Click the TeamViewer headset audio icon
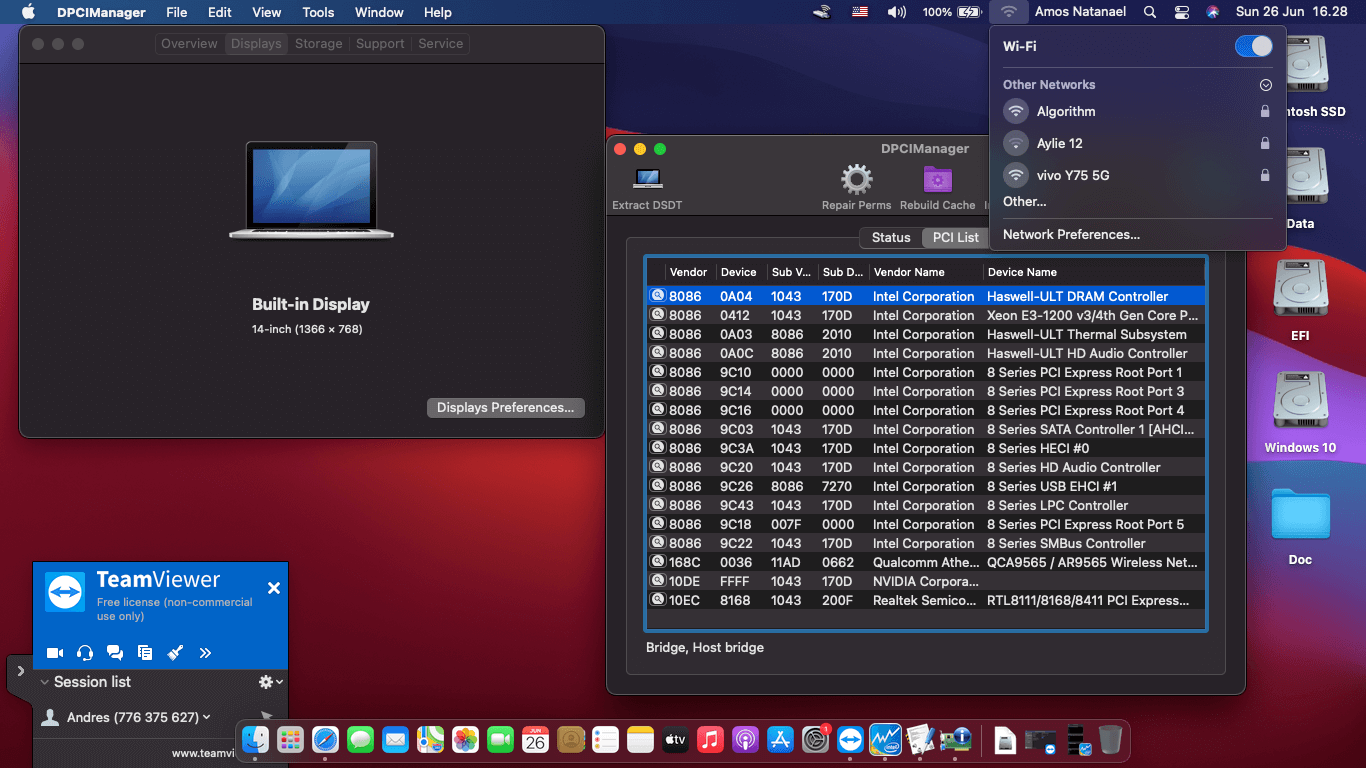Screen dimensions: 1366x768 (85, 652)
